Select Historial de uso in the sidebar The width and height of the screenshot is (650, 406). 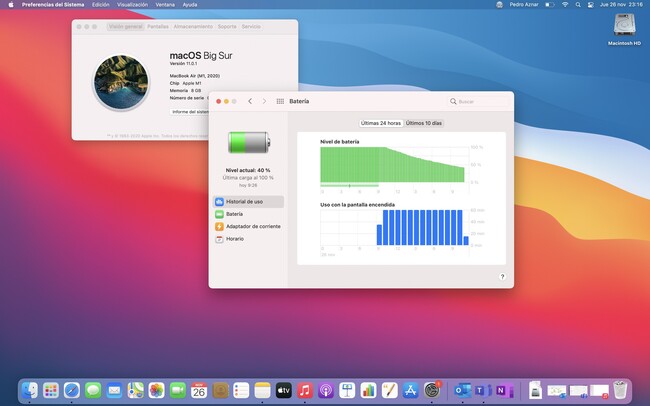click(x=248, y=202)
